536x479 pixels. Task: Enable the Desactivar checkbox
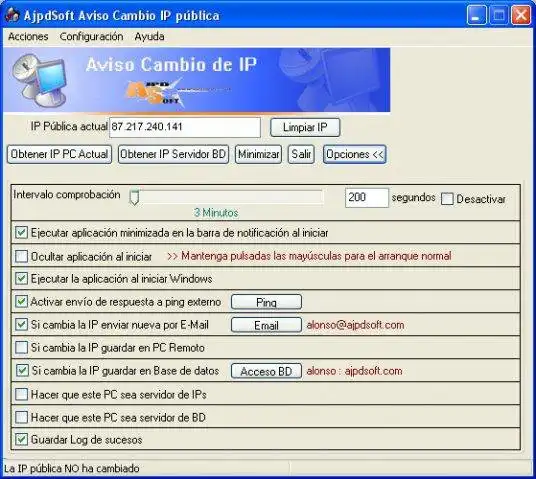point(447,199)
